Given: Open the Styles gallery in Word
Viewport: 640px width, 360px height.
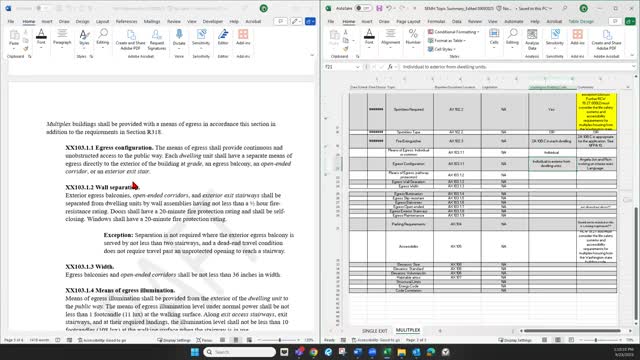Looking at the screenshot, I should coord(84,38).
